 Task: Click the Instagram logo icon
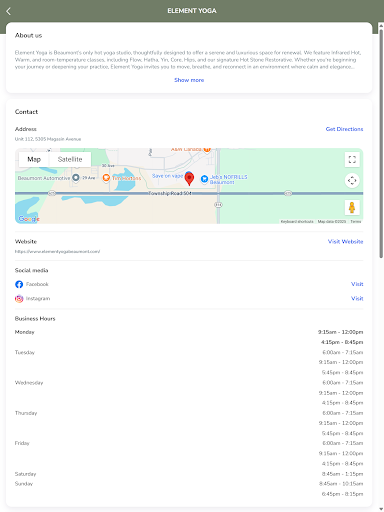pos(19,298)
